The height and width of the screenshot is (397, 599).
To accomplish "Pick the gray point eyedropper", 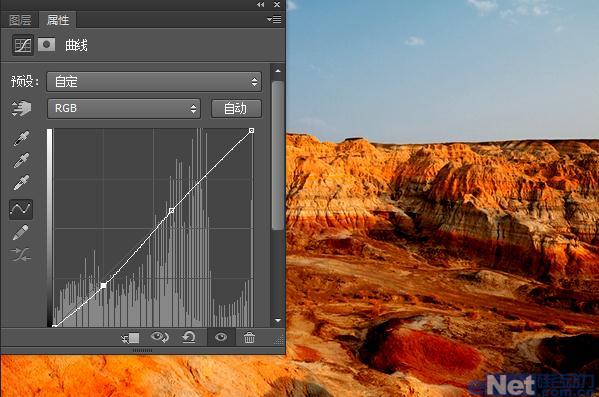I will 21,161.
